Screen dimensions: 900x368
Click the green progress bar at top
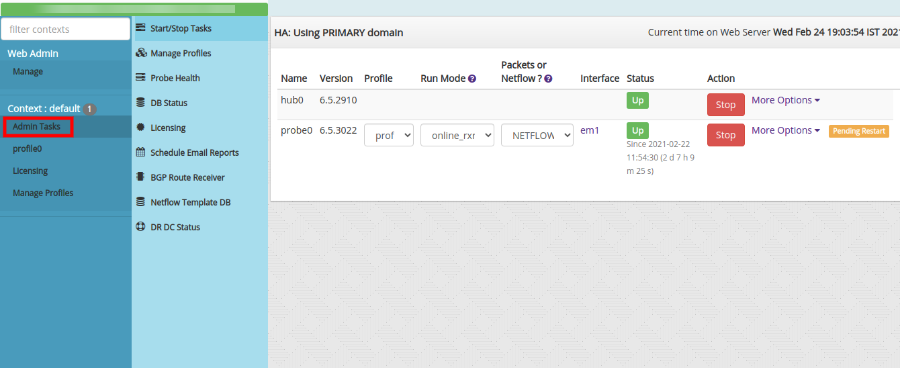(x=134, y=9)
